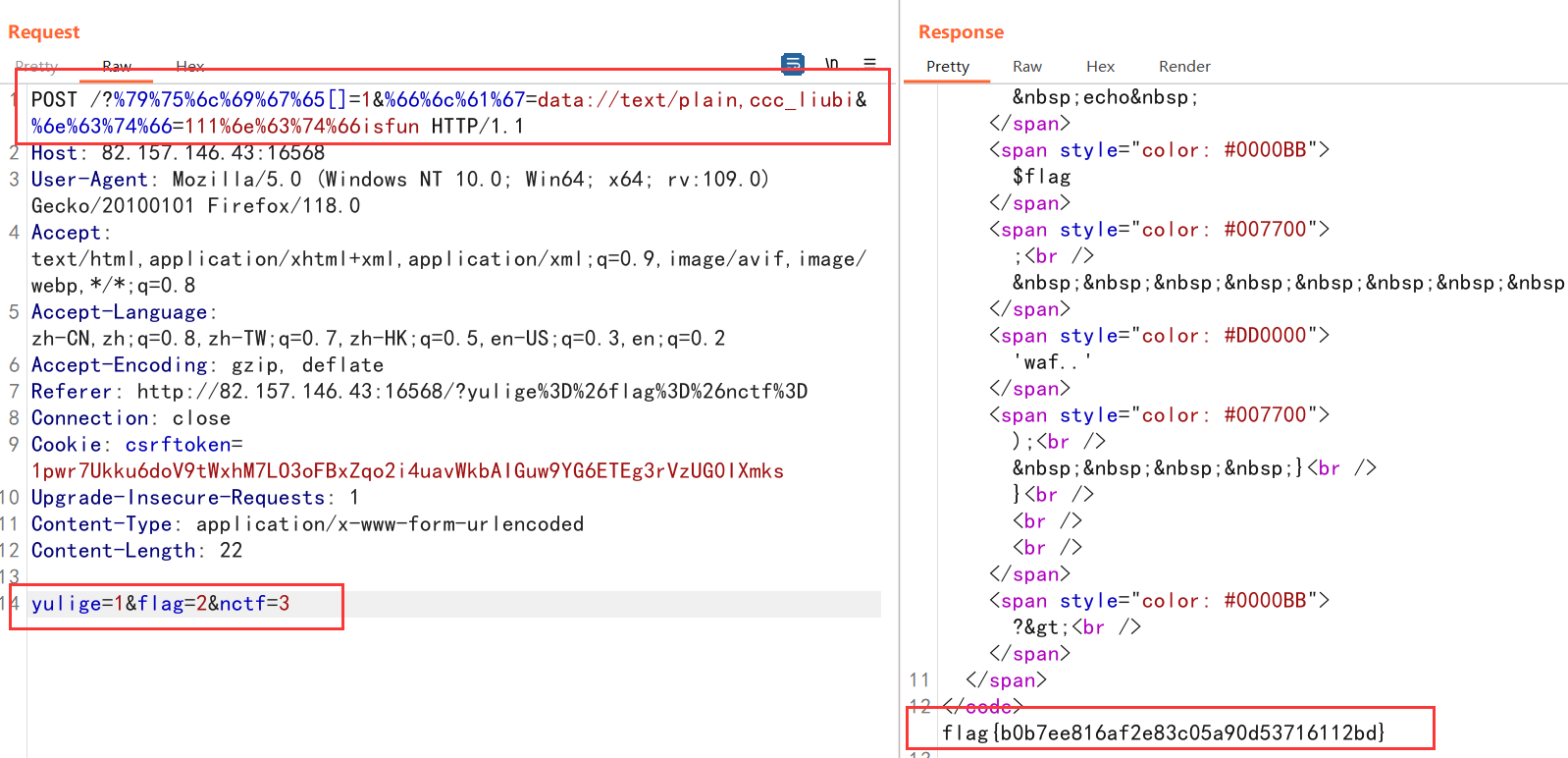Click the Gecko/20100101 Firefox/118.0 text
Image resolution: width=1568 pixels, height=758 pixels.
click(196, 206)
